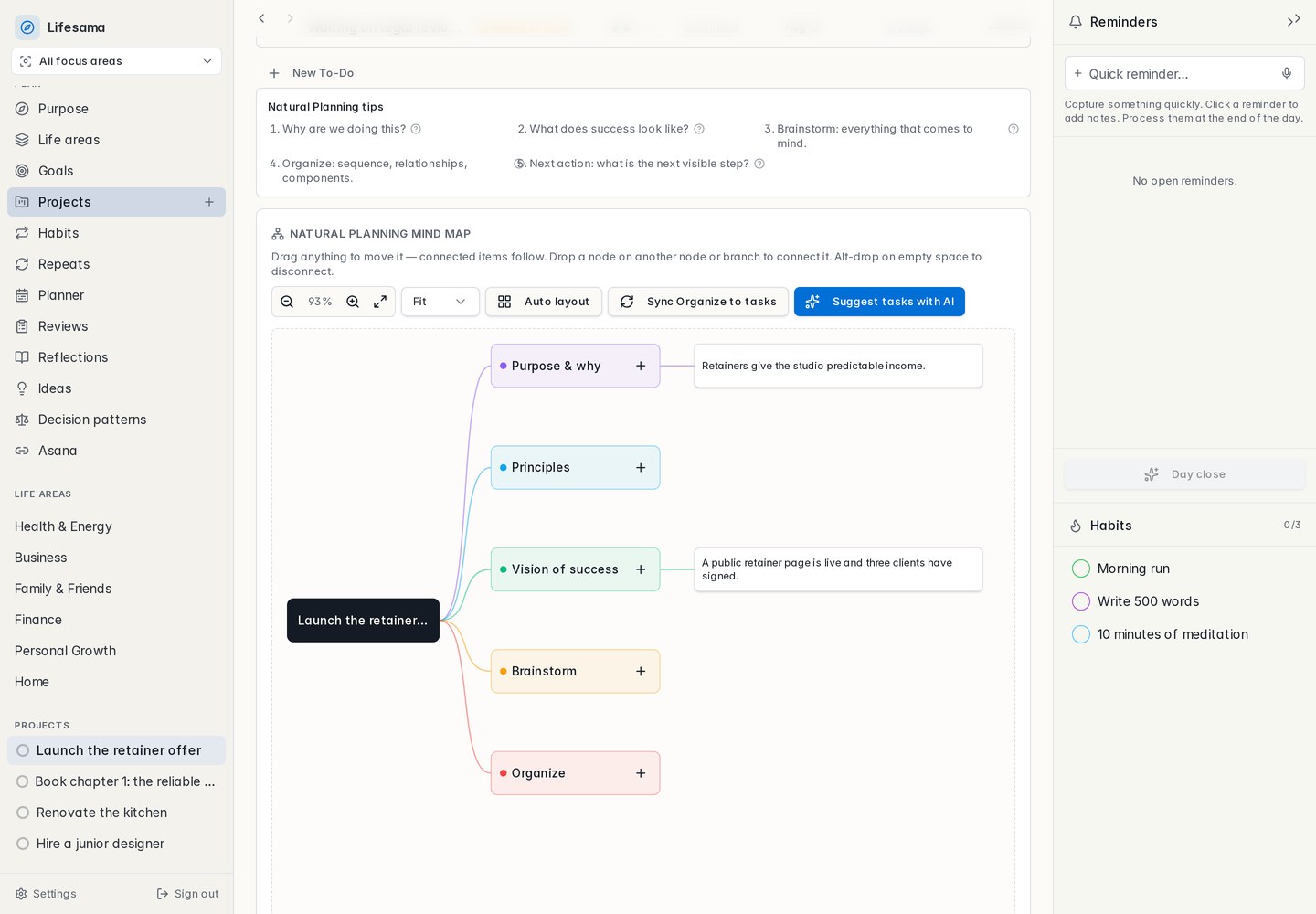The height and width of the screenshot is (914, 1316).
Task: Open Settings
Action: pyautogui.click(x=46, y=894)
